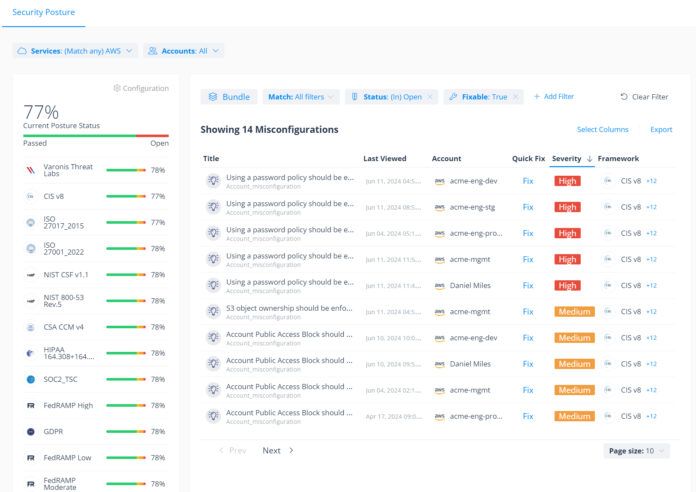Select the CIS v8 framework in sidebar

(94, 196)
